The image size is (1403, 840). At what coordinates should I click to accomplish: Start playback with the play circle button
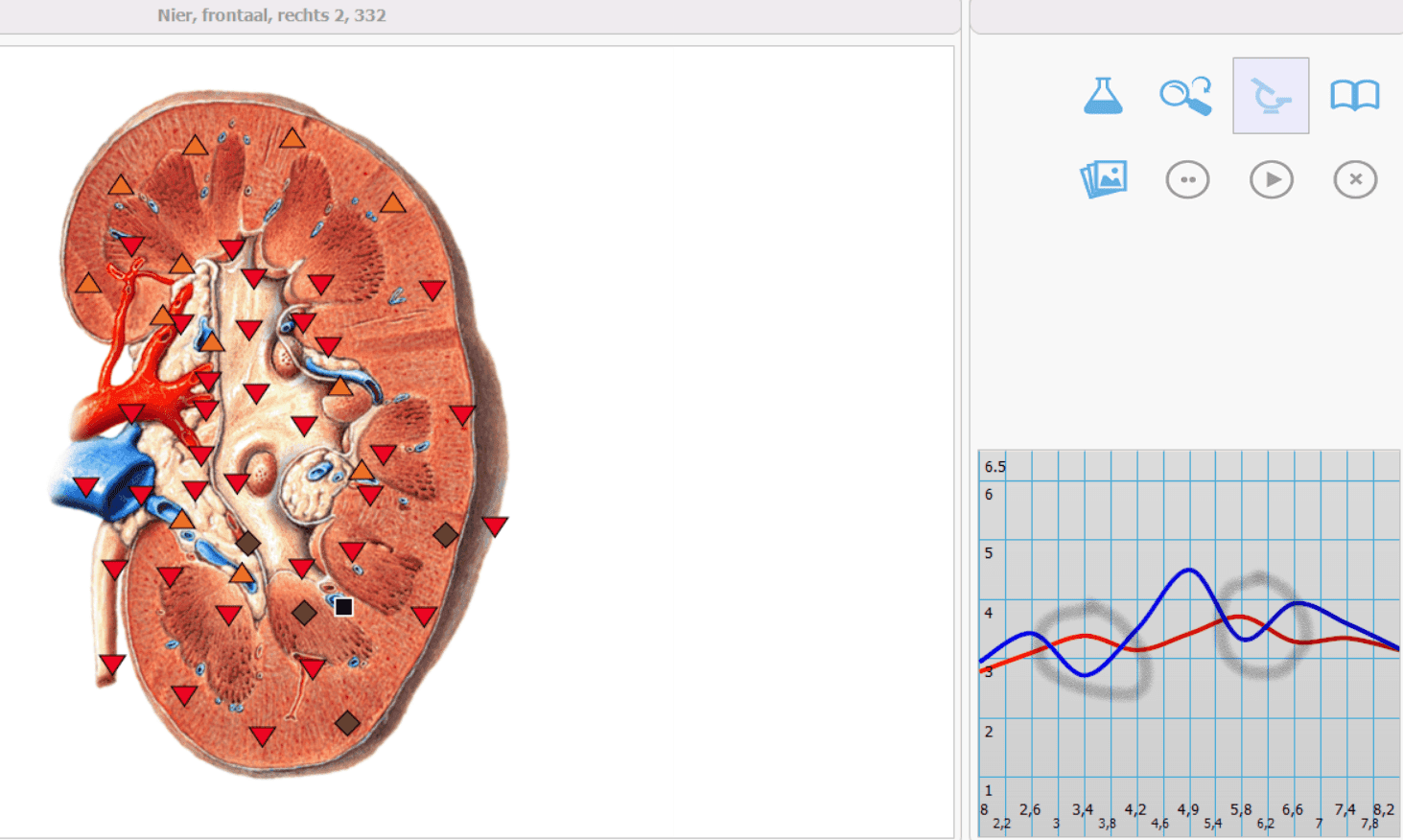point(1272,179)
